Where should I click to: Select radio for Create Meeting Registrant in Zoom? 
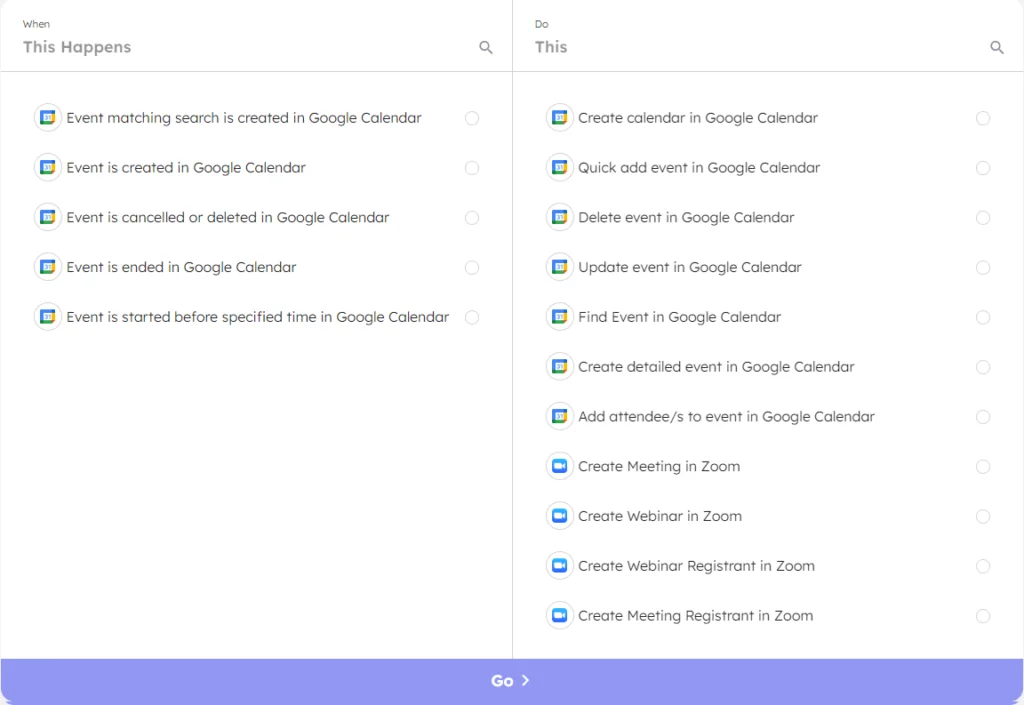[983, 616]
